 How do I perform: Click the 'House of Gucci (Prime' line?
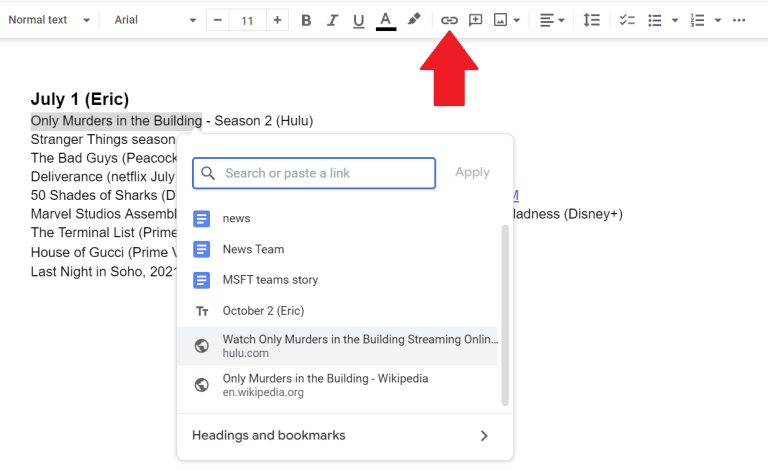tap(103, 252)
